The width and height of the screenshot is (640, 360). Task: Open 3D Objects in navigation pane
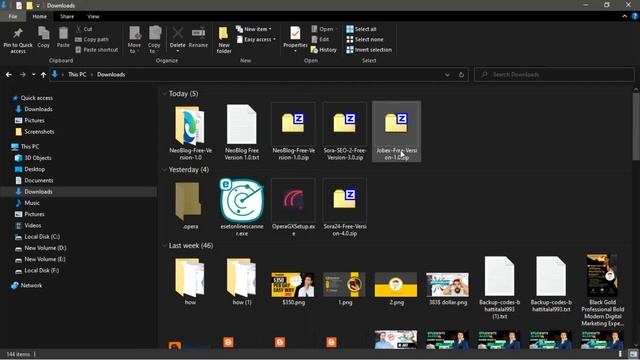38,158
